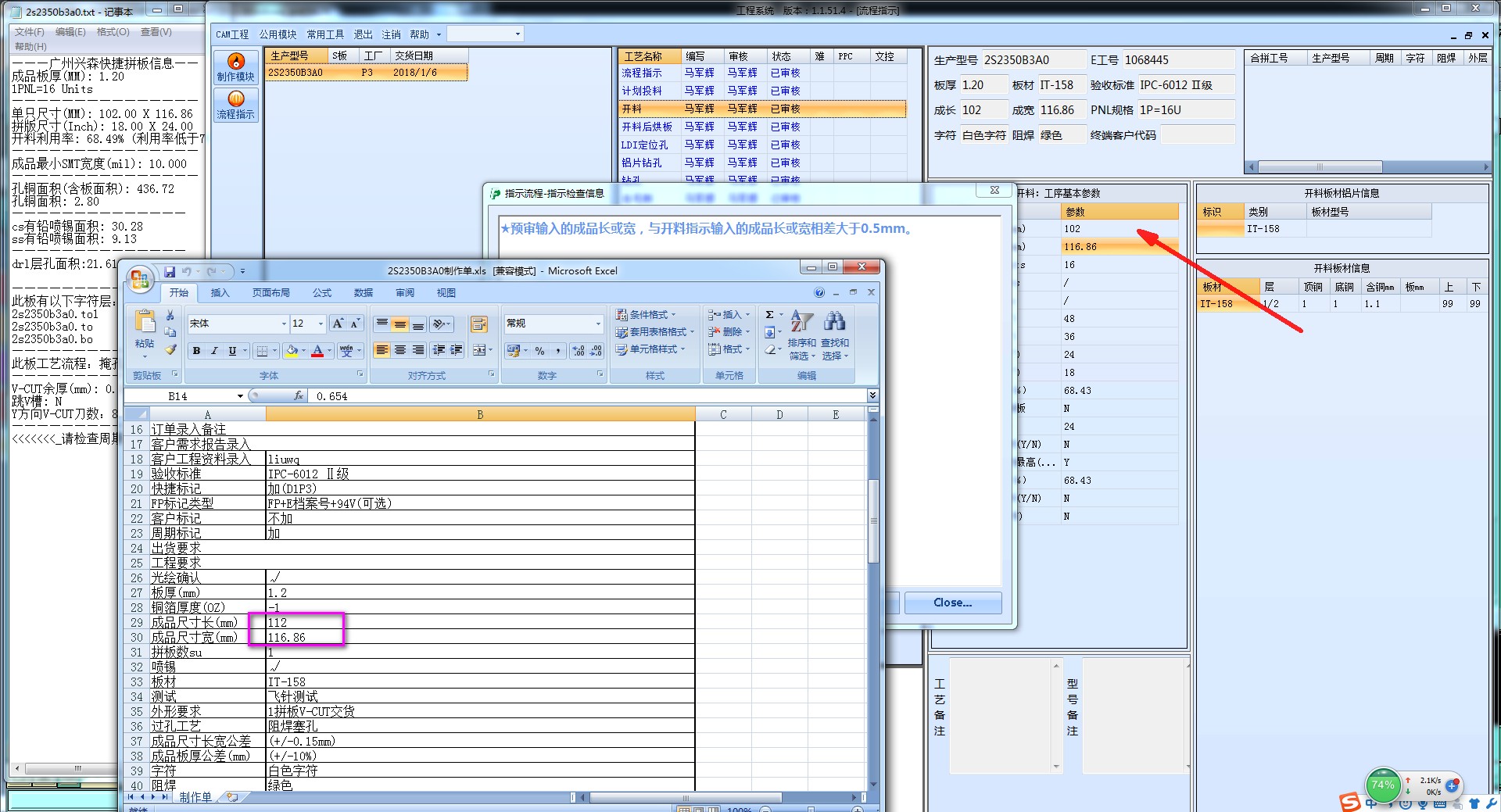Select the 开料 process row
1501x812 pixels.
[x=762, y=109]
